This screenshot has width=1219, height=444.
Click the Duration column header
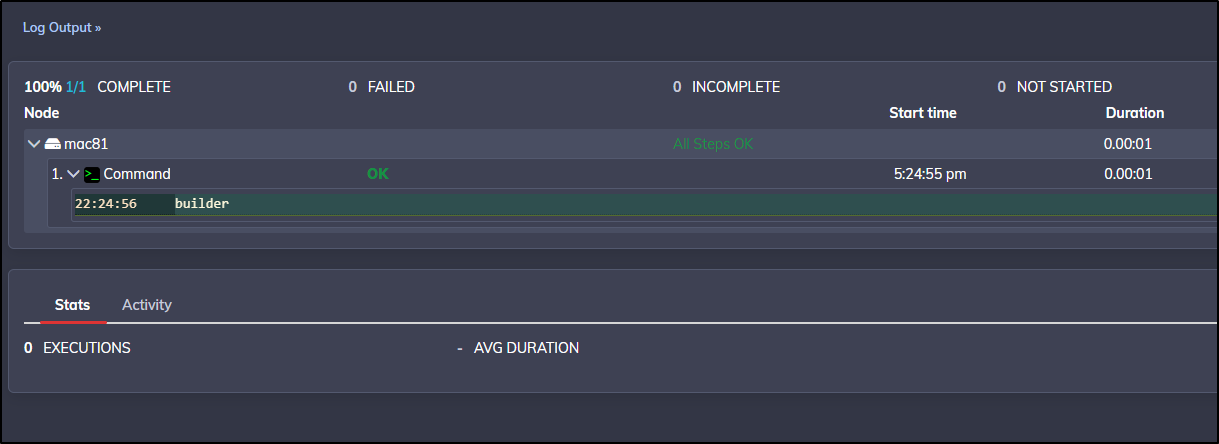pyautogui.click(x=1134, y=113)
